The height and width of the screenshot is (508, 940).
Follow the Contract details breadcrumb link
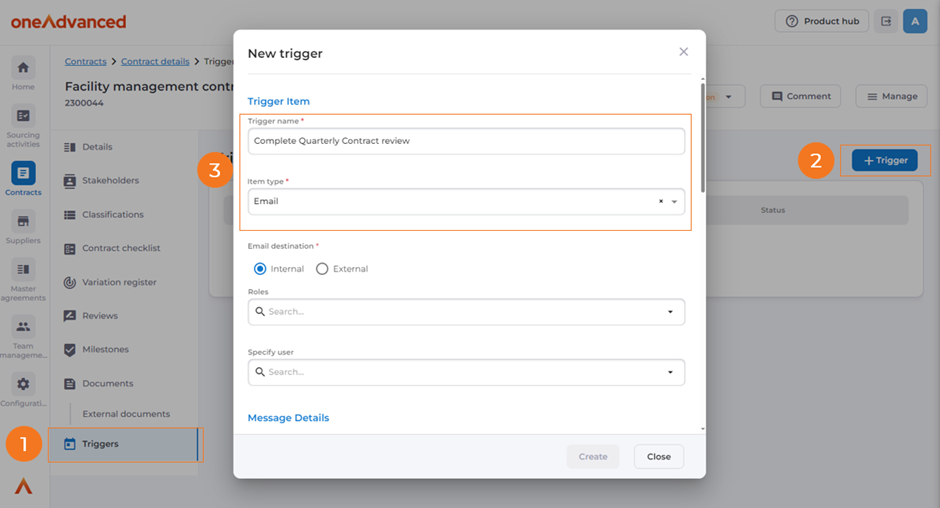(155, 62)
